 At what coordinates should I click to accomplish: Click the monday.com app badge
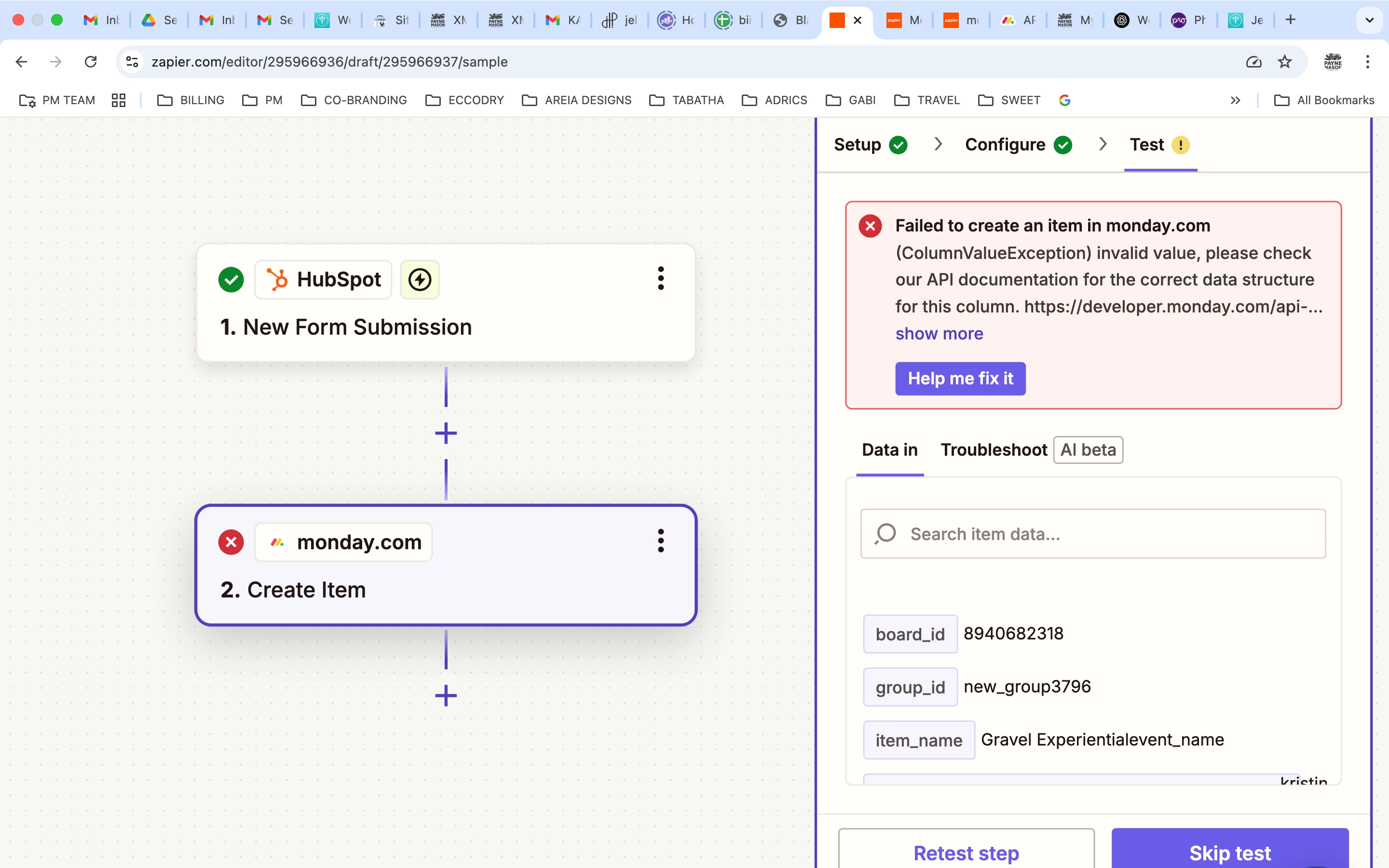click(343, 542)
